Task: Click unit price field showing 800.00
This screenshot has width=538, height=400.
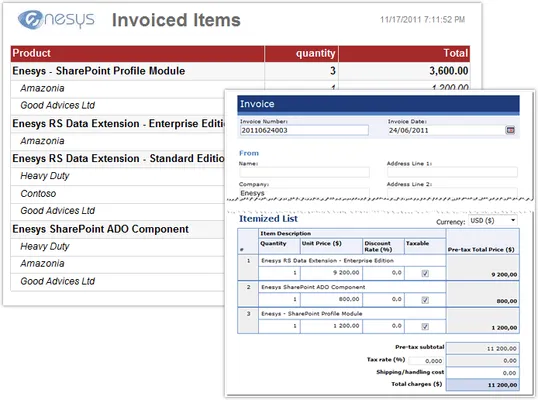Action: tap(331, 299)
